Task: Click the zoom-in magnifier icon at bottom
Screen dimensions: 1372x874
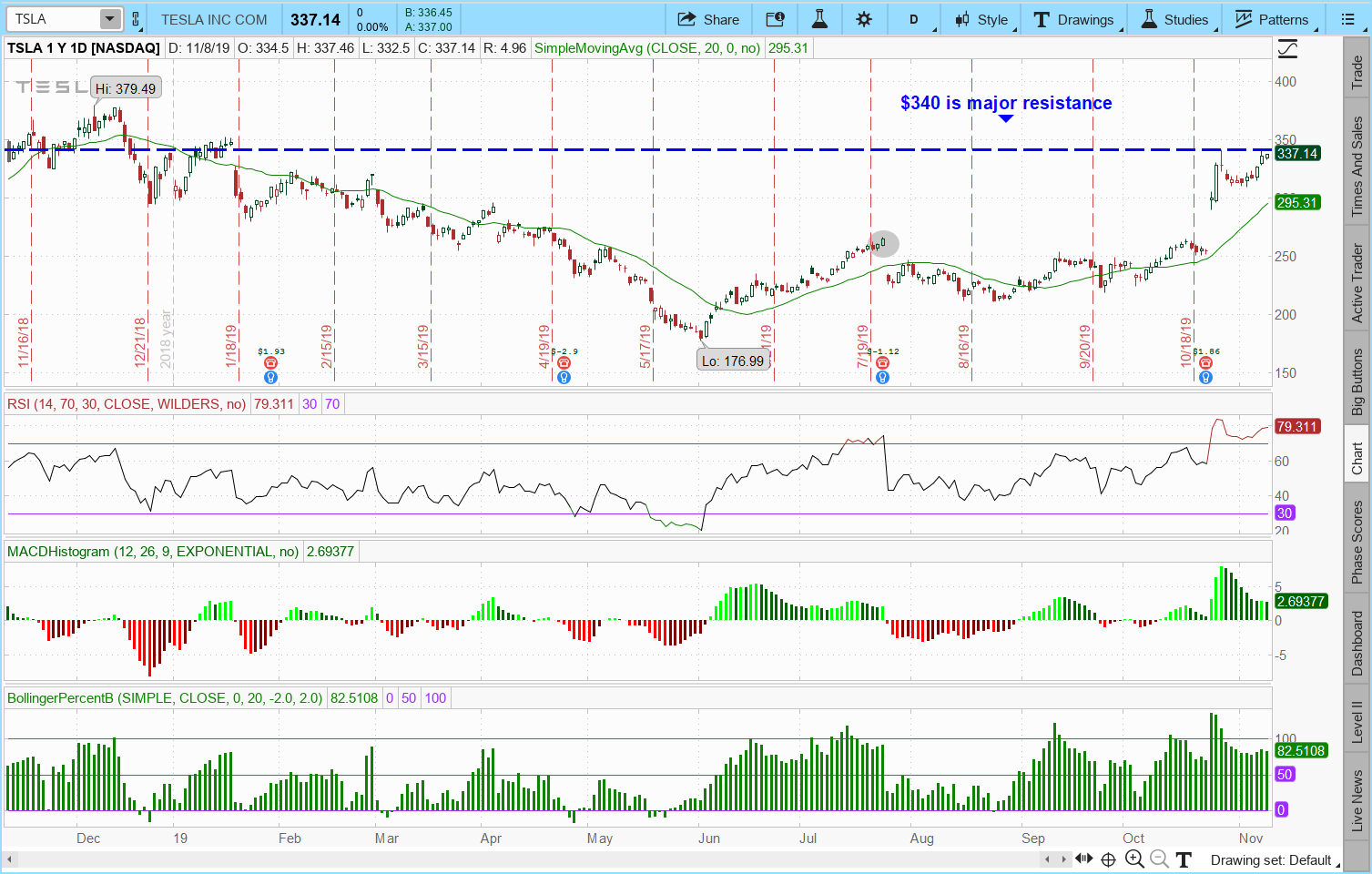Action: click(x=1134, y=859)
